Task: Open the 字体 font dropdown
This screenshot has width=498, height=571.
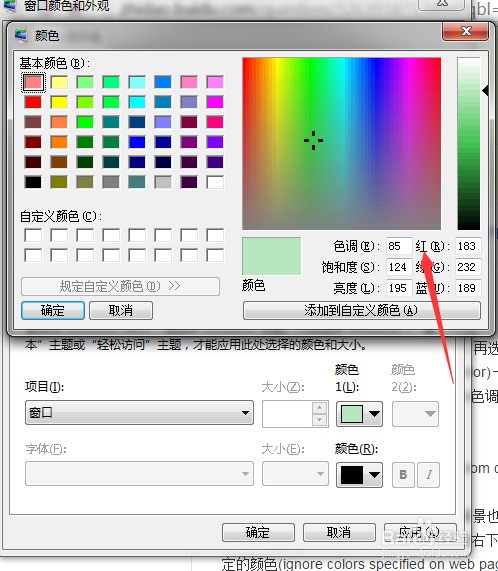Action: click(x=139, y=474)
